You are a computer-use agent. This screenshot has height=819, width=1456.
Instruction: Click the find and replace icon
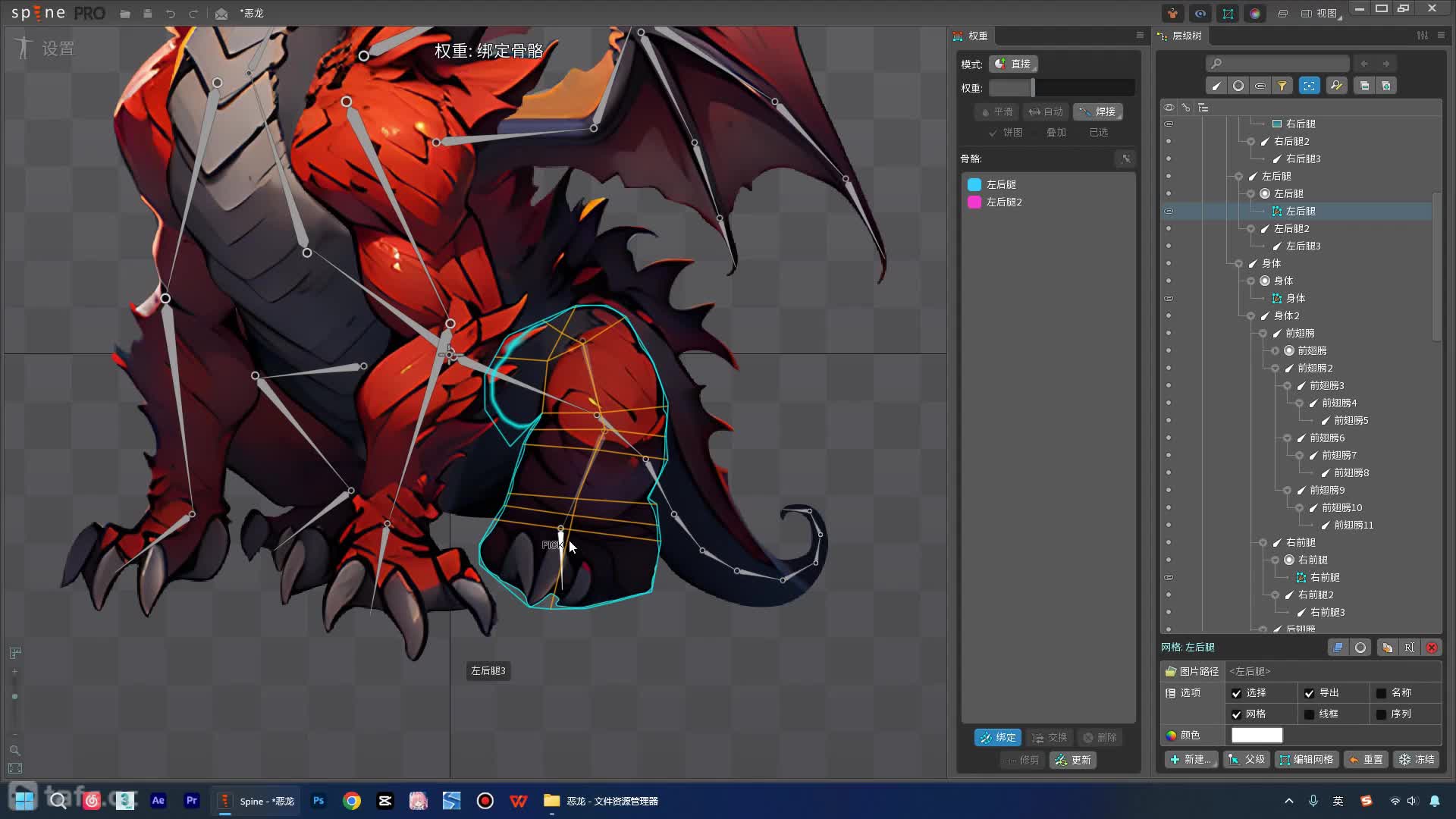(x=1336, y=86)
